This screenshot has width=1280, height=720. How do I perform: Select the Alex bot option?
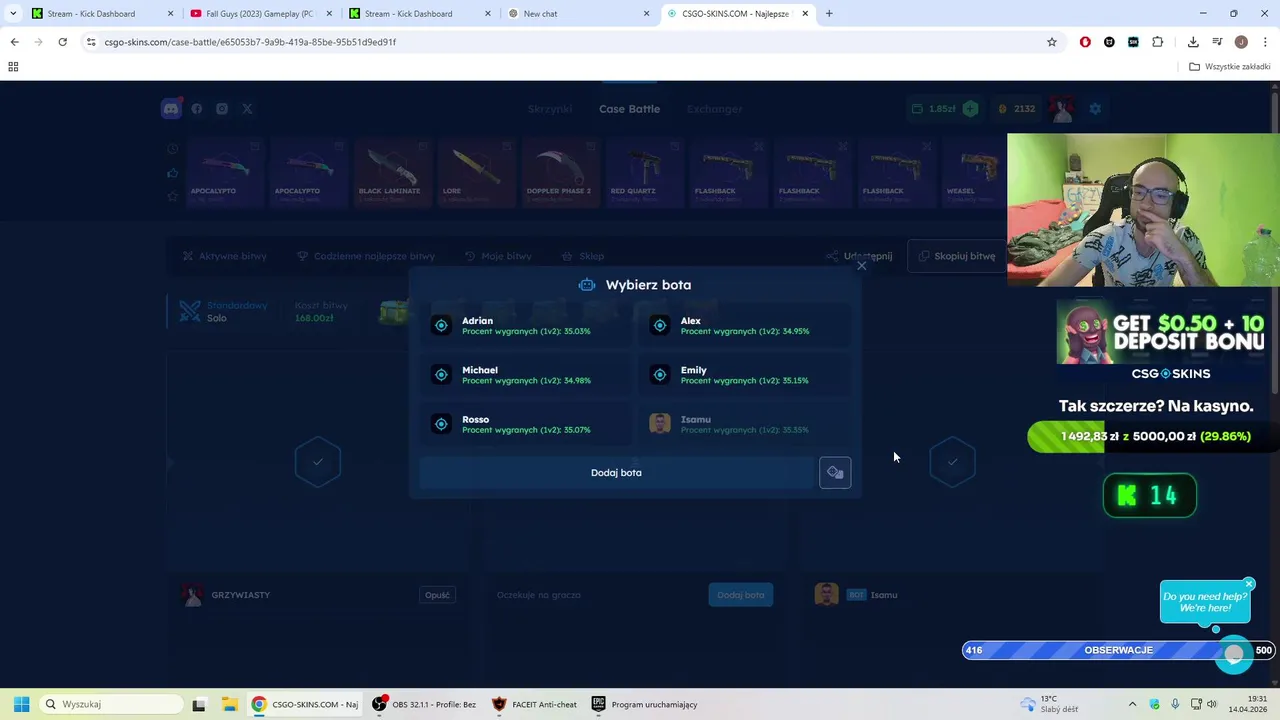744,325
